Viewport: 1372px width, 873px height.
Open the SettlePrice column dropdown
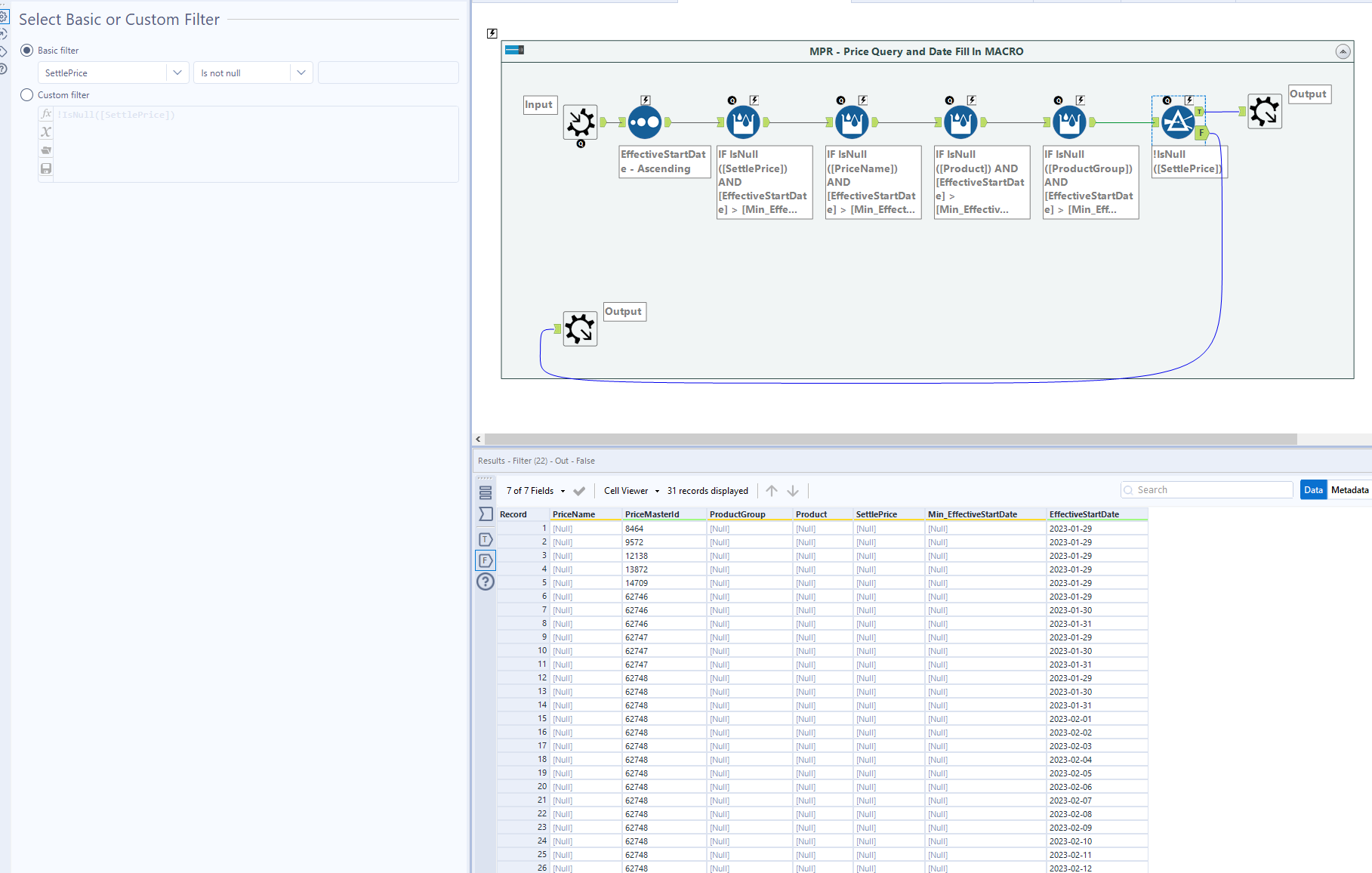[177, 73]
